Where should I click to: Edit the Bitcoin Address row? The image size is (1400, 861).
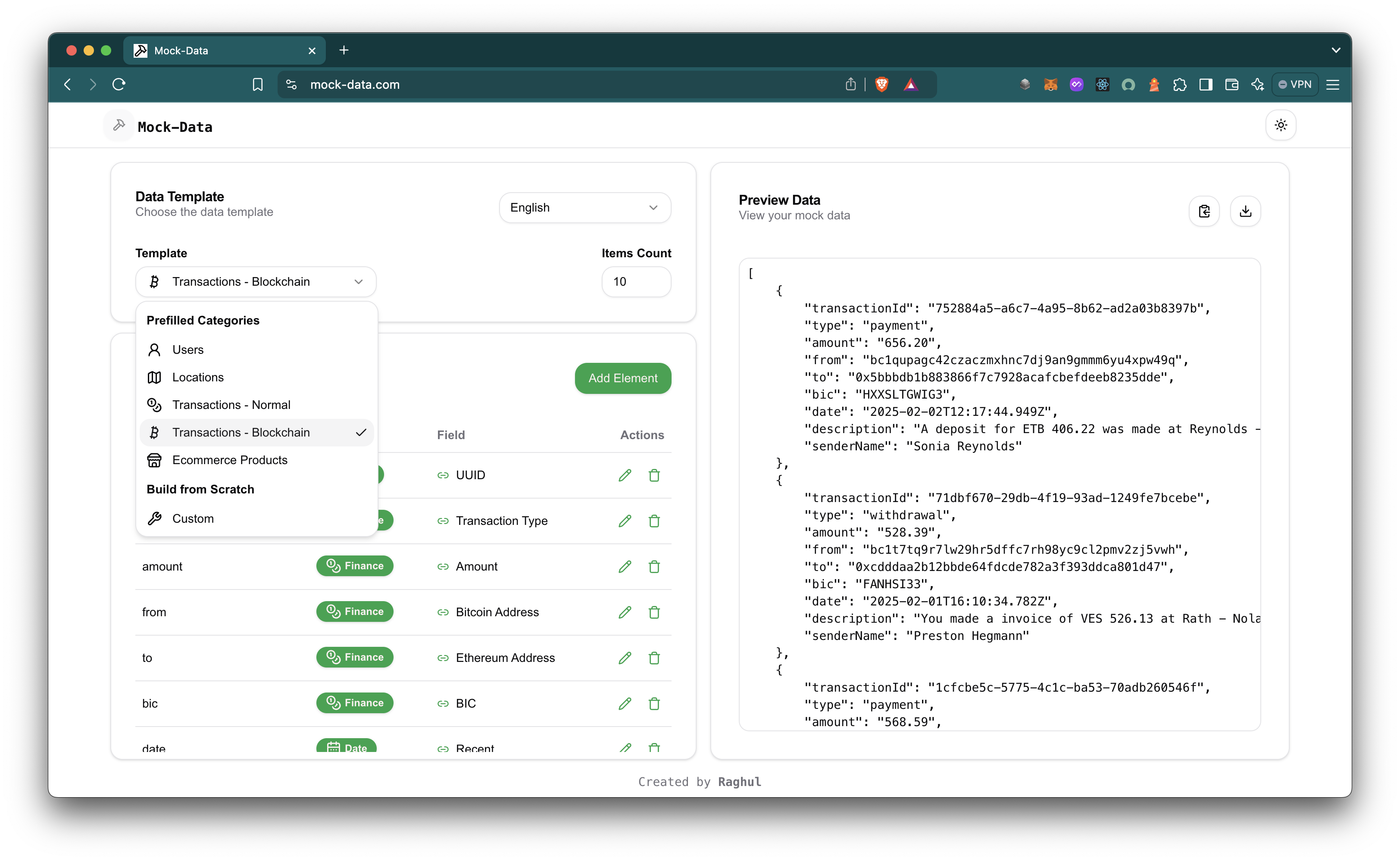point(625,612)
